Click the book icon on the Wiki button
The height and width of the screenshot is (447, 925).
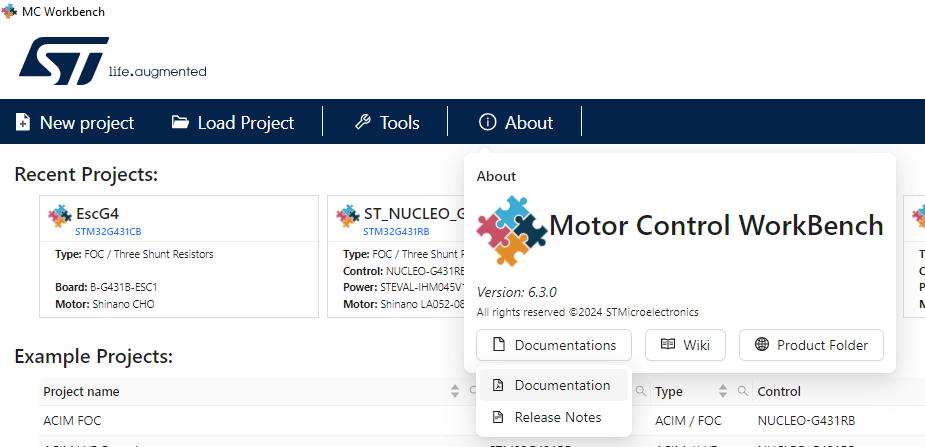(x=668, y=344)
